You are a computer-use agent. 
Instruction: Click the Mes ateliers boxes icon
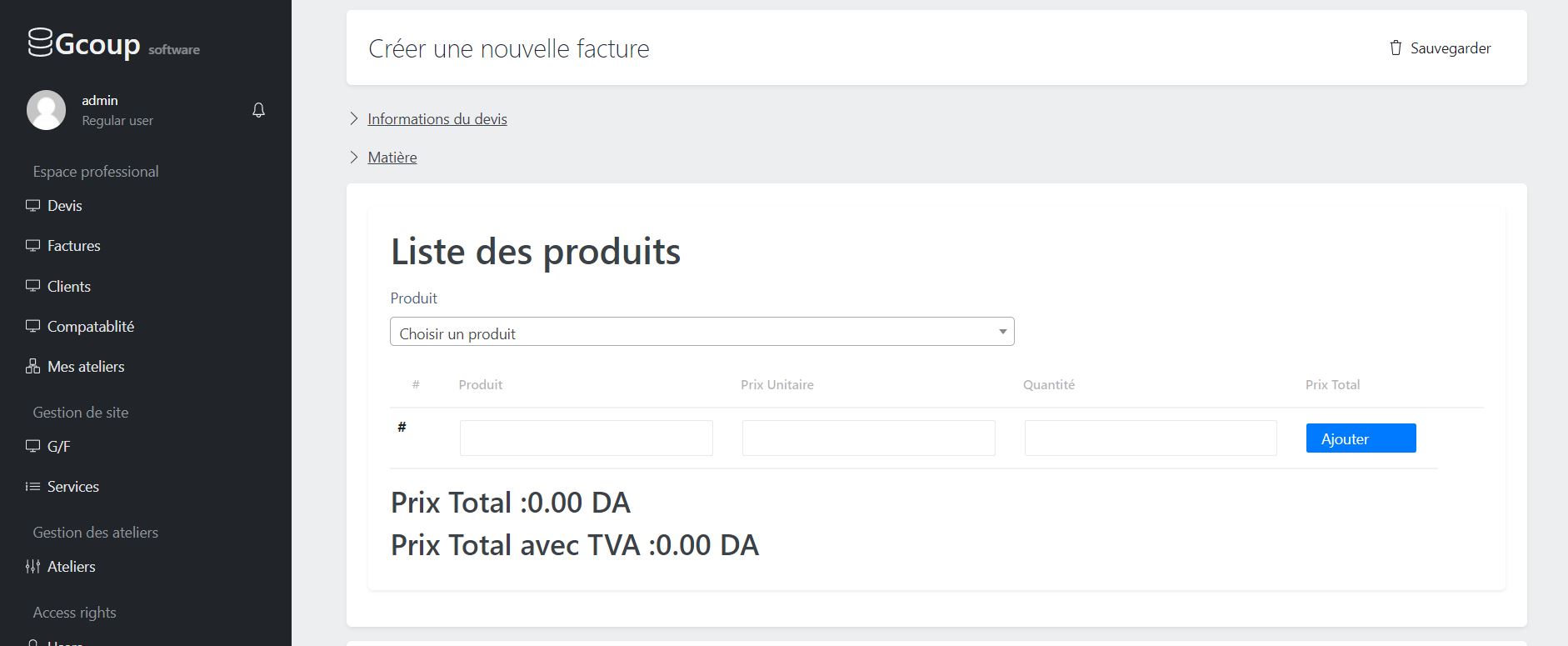(x=32, y=367)
